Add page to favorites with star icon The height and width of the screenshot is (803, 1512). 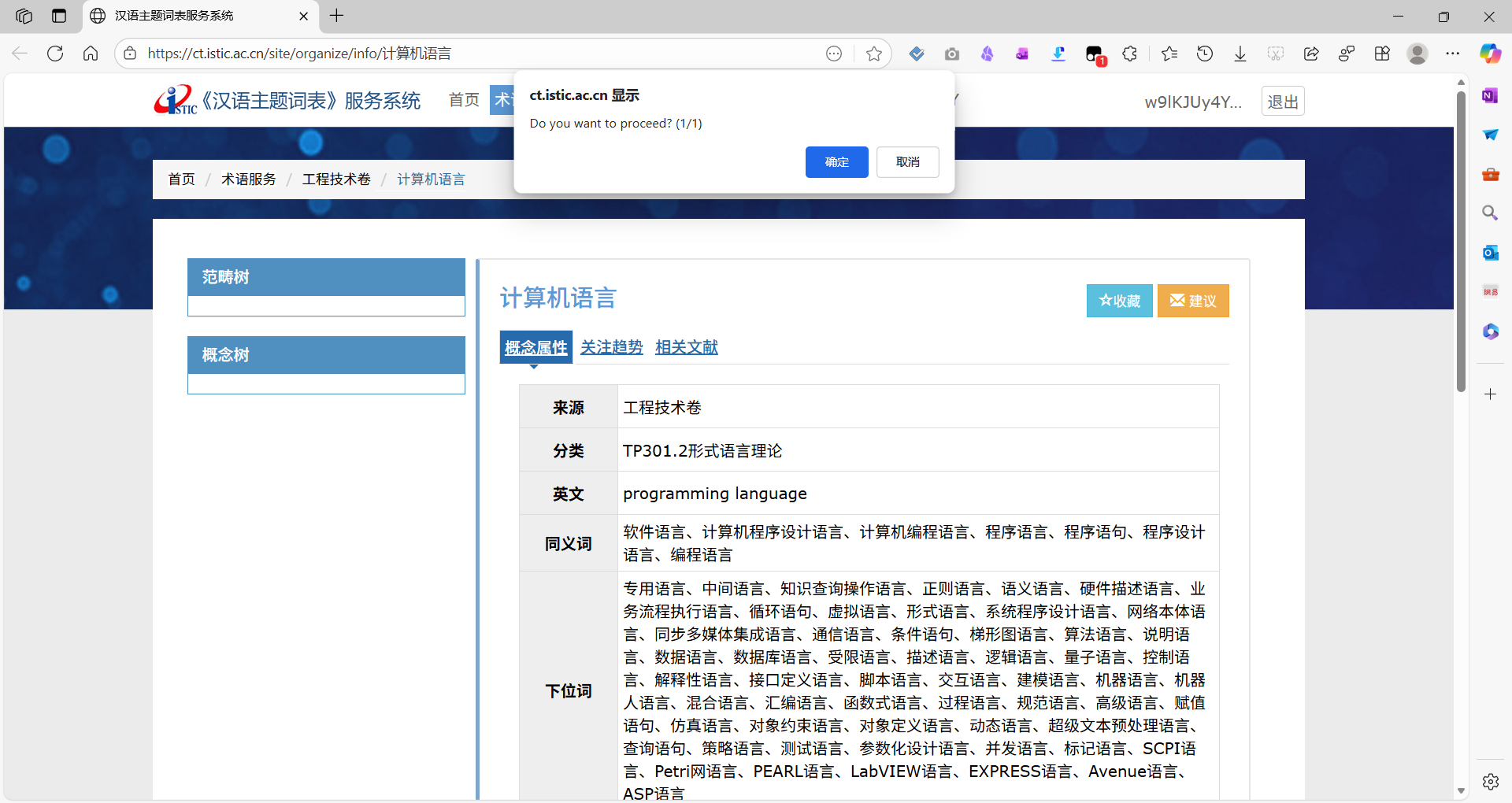(x=873, y=54)
